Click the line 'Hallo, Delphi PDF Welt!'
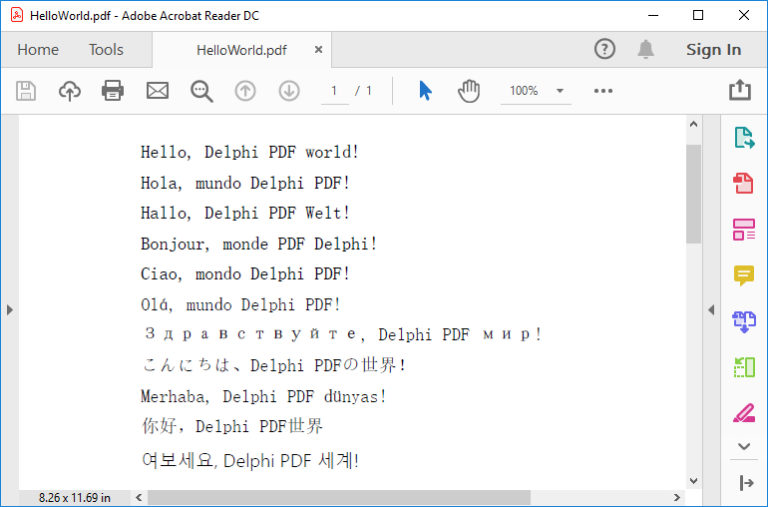768x507 pixels. click(x=245, y=213)
